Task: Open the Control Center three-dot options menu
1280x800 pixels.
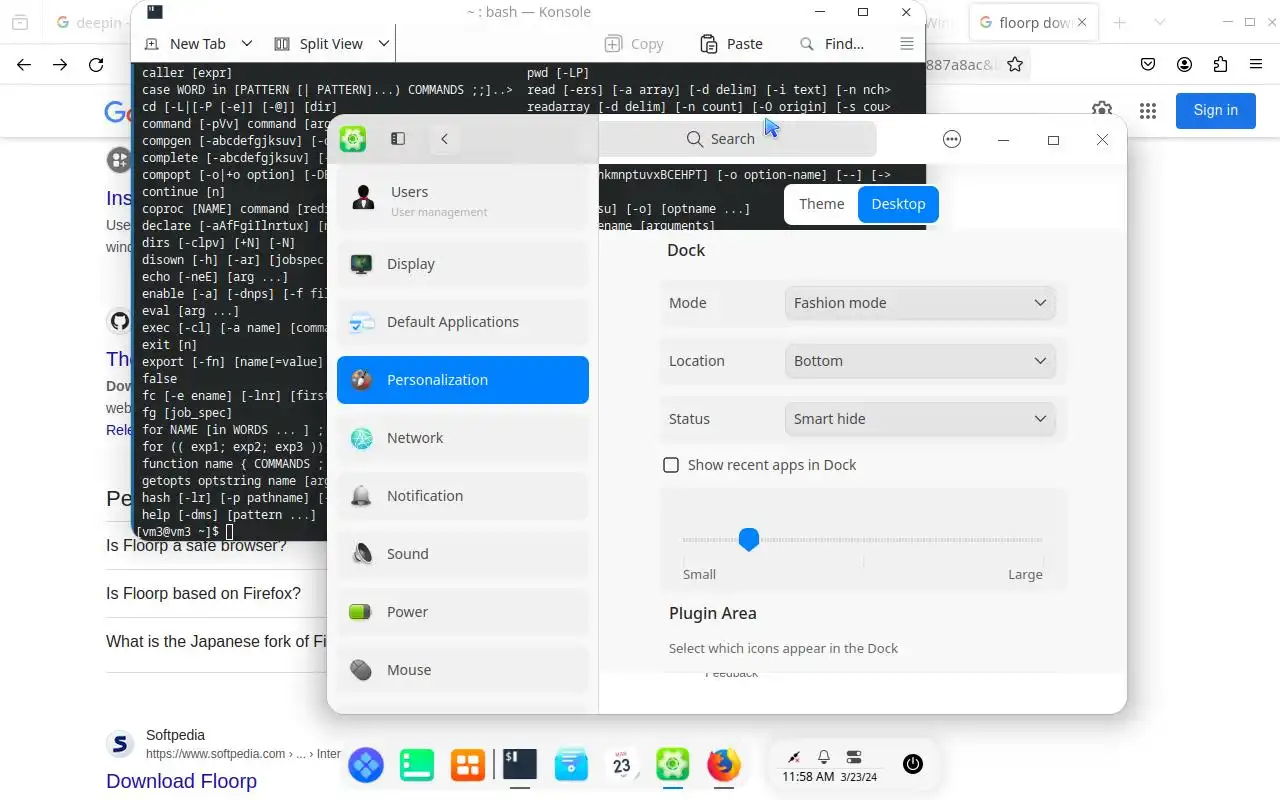Action: (952, 140)
